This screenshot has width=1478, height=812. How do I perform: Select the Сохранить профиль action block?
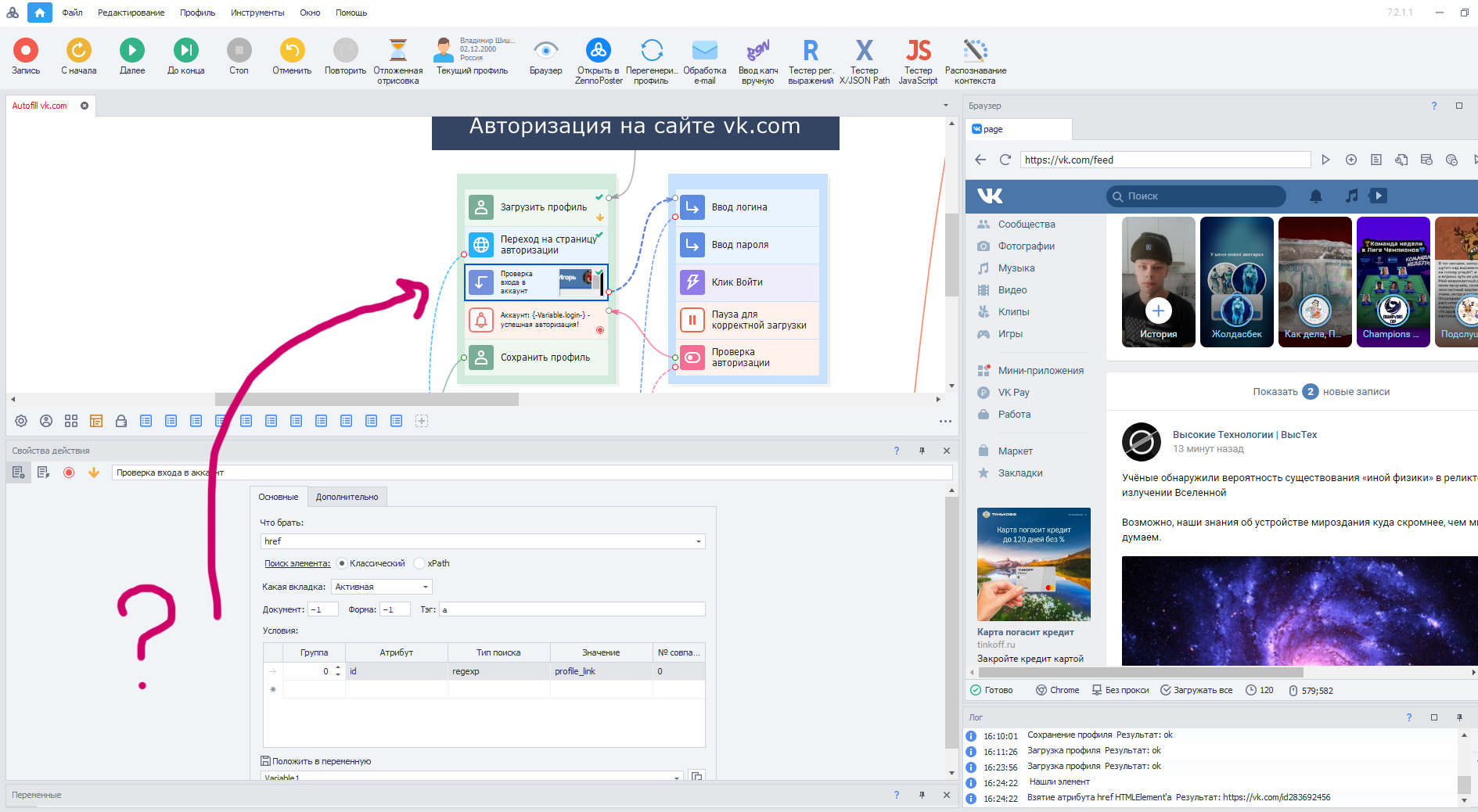click(x=537, y=357)
